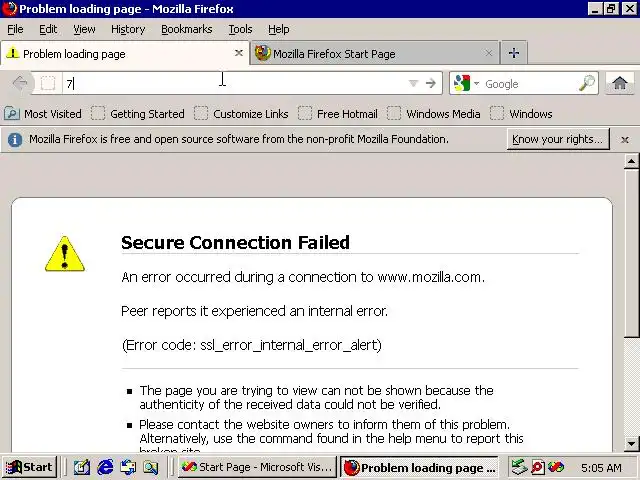Click the folder search quick launch icon
The width and height of the screenshot is (640, 480).
tap(151, 467)
